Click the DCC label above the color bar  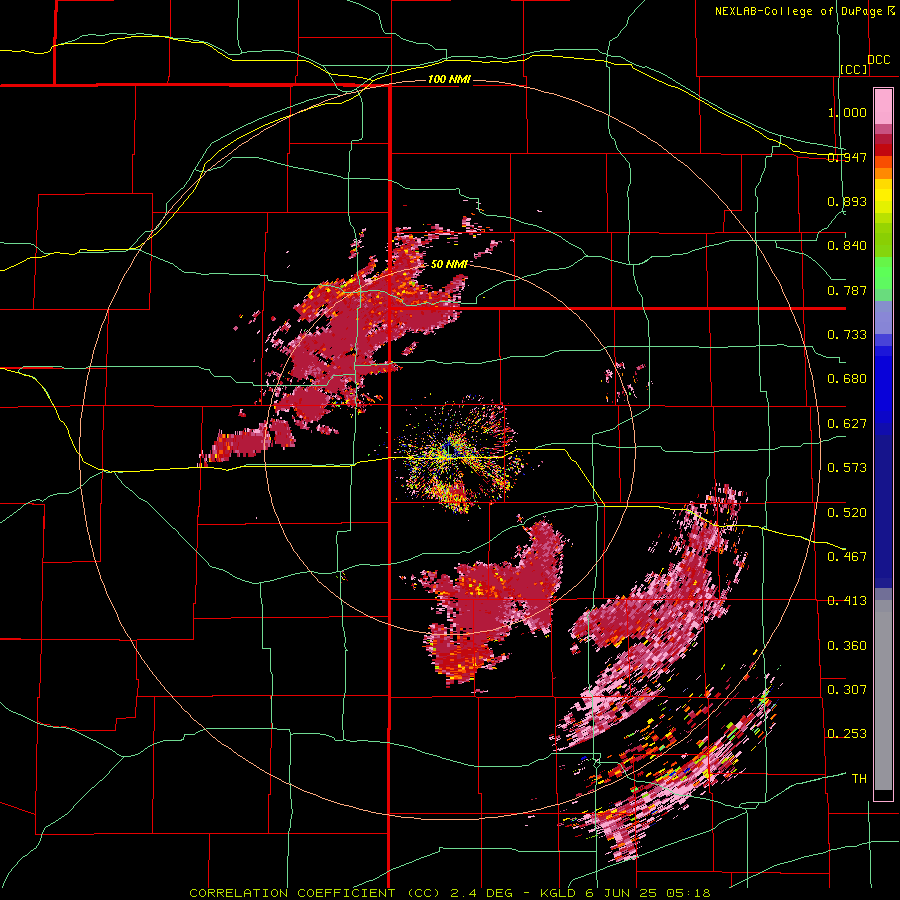point(878,60)
